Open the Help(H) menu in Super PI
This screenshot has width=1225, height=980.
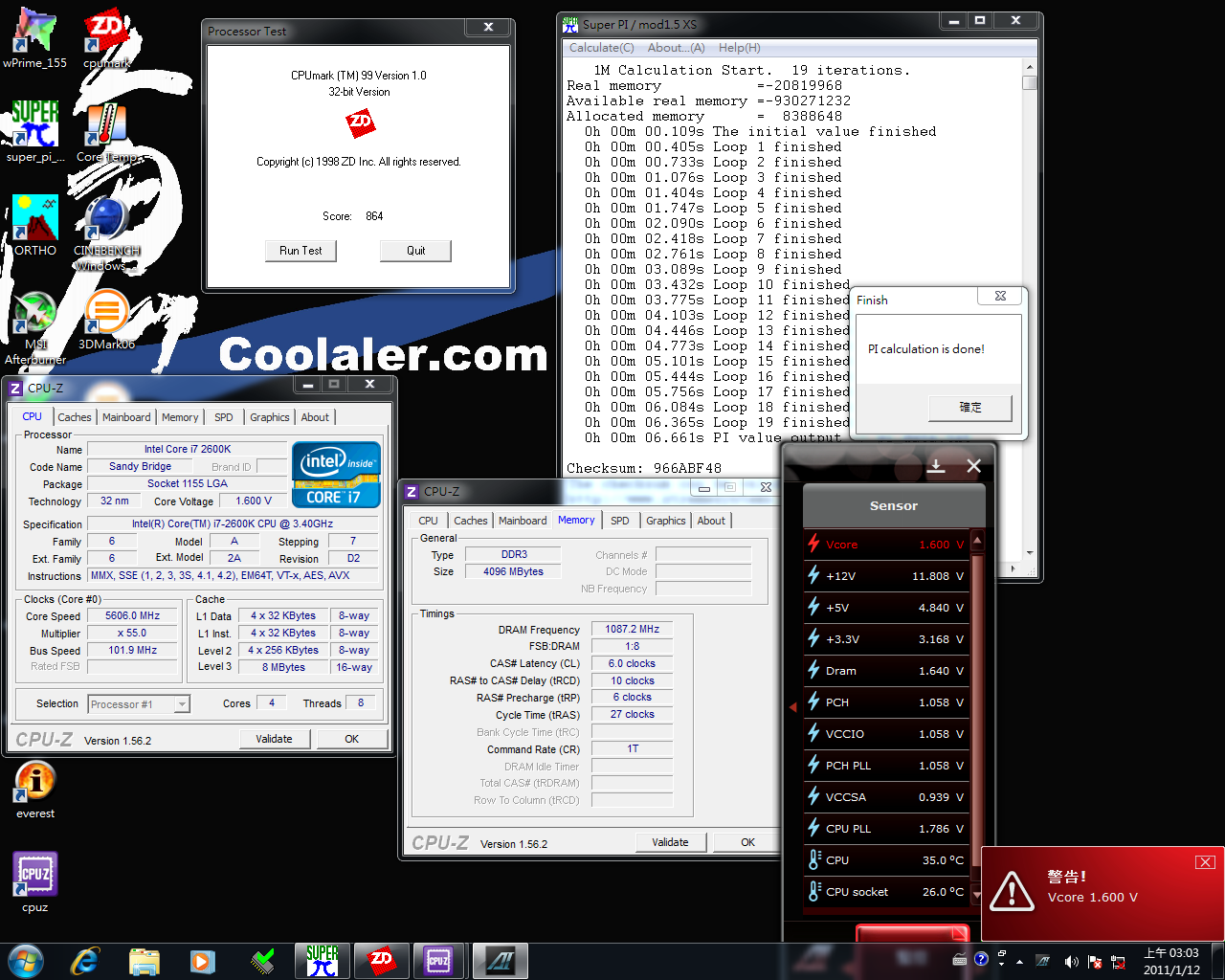coord(739,47)
